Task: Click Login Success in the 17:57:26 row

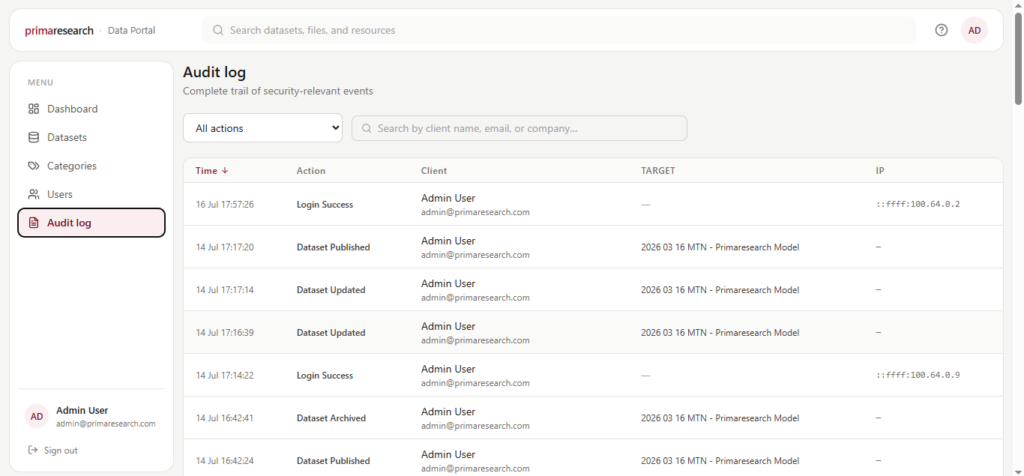Action: (x=325, y=204)
